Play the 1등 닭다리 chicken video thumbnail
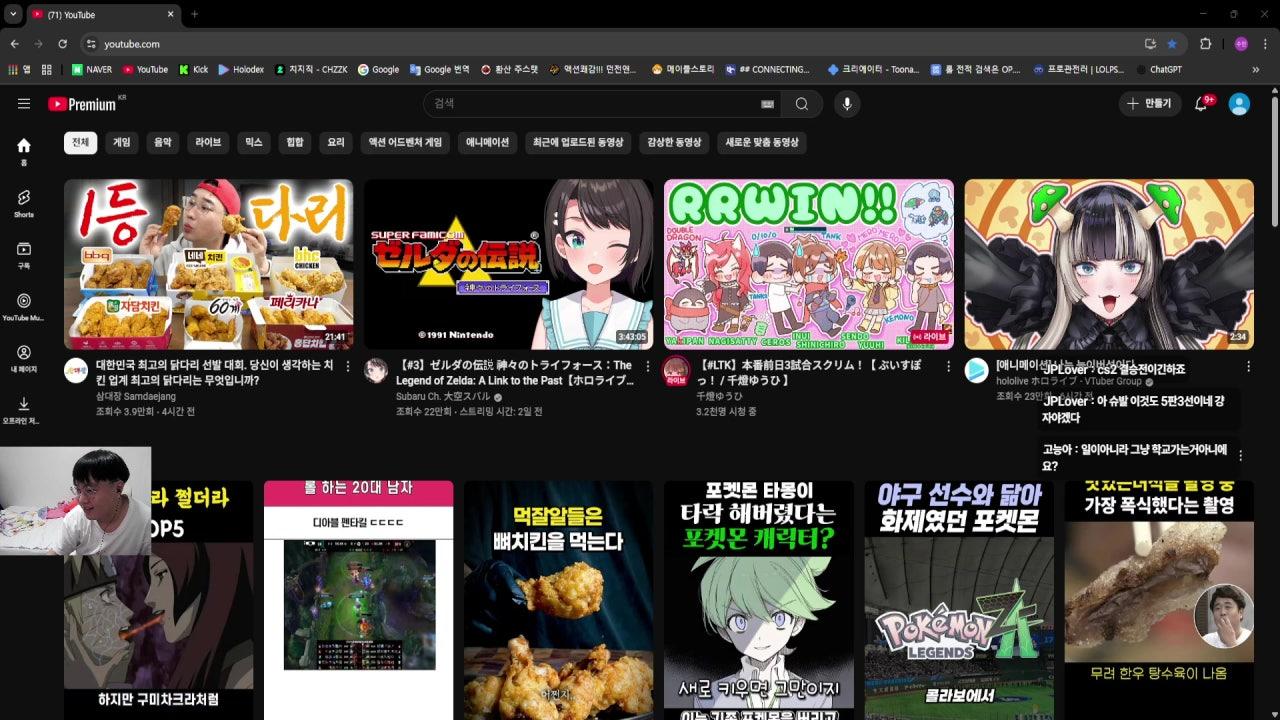Screen dimensions: 1280x720 pyautogui.click(x=208, y=264)
